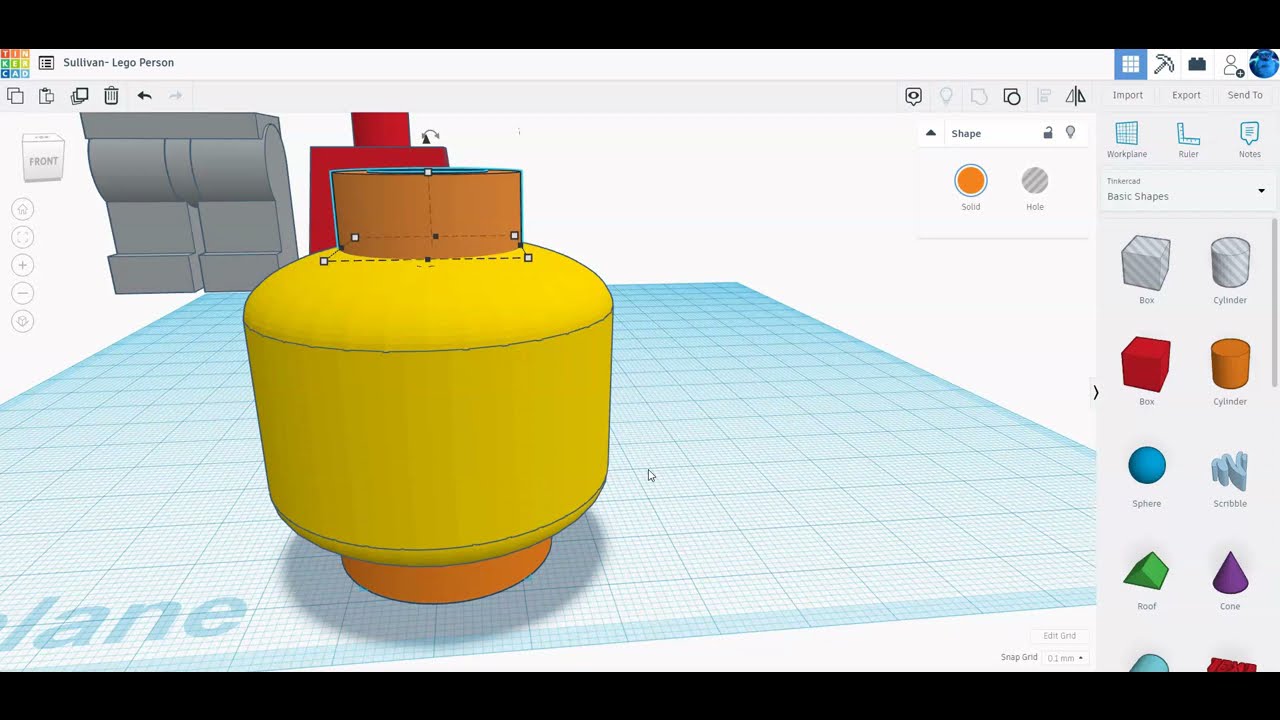The width and height of the screenshot is (1280, 720).
Task: Choose the orange Solid color swatch
Action: (971, 181)
